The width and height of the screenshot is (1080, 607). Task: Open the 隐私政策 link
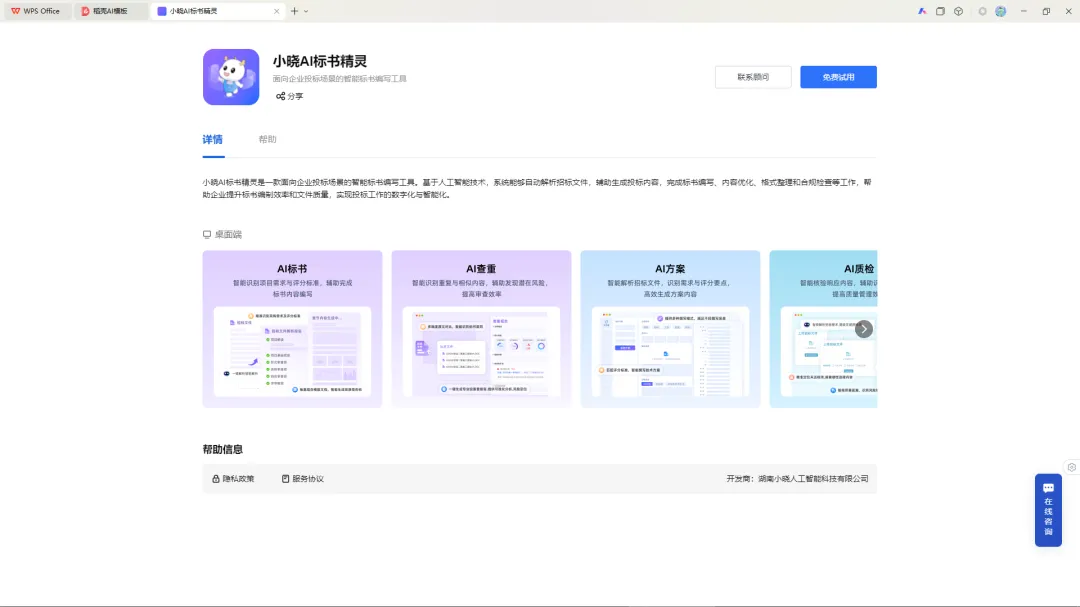click(x=233, y=479)
